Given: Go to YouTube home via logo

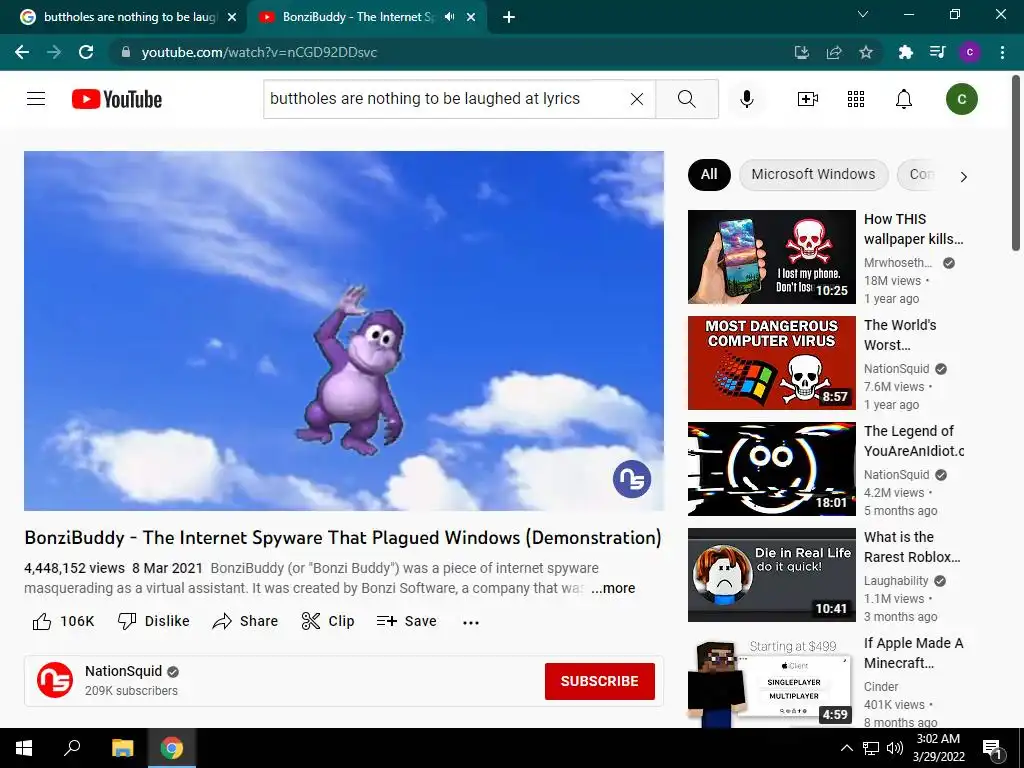Looking at the screenshot, I should 117,99.
